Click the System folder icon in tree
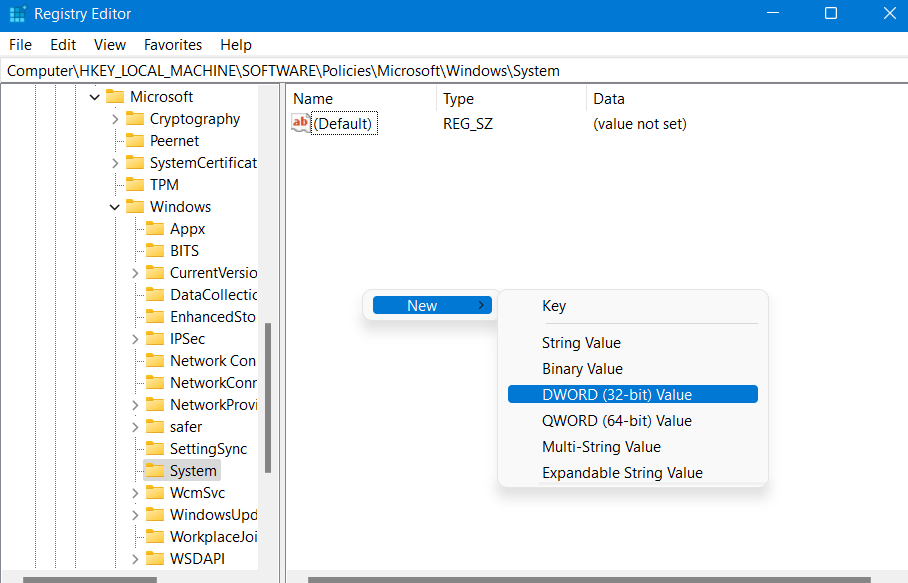 click(155, 471)
